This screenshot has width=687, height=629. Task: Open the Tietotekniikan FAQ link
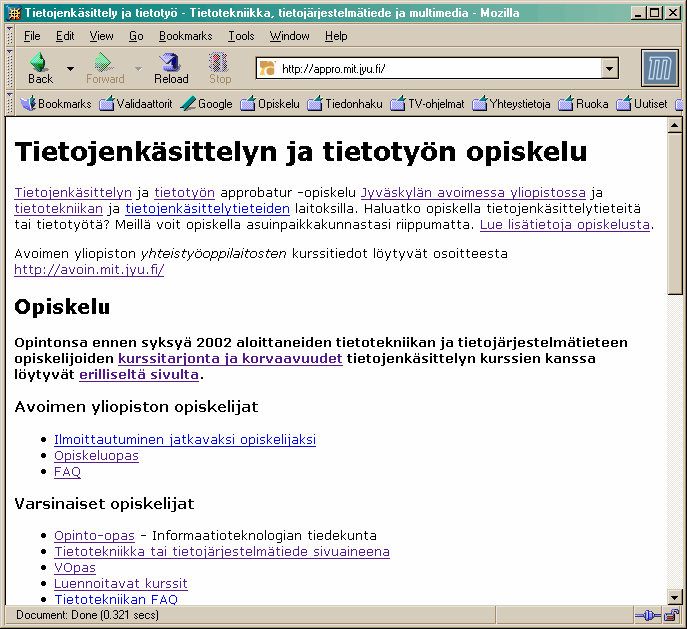pyautogui.click(x=116, y=599)
